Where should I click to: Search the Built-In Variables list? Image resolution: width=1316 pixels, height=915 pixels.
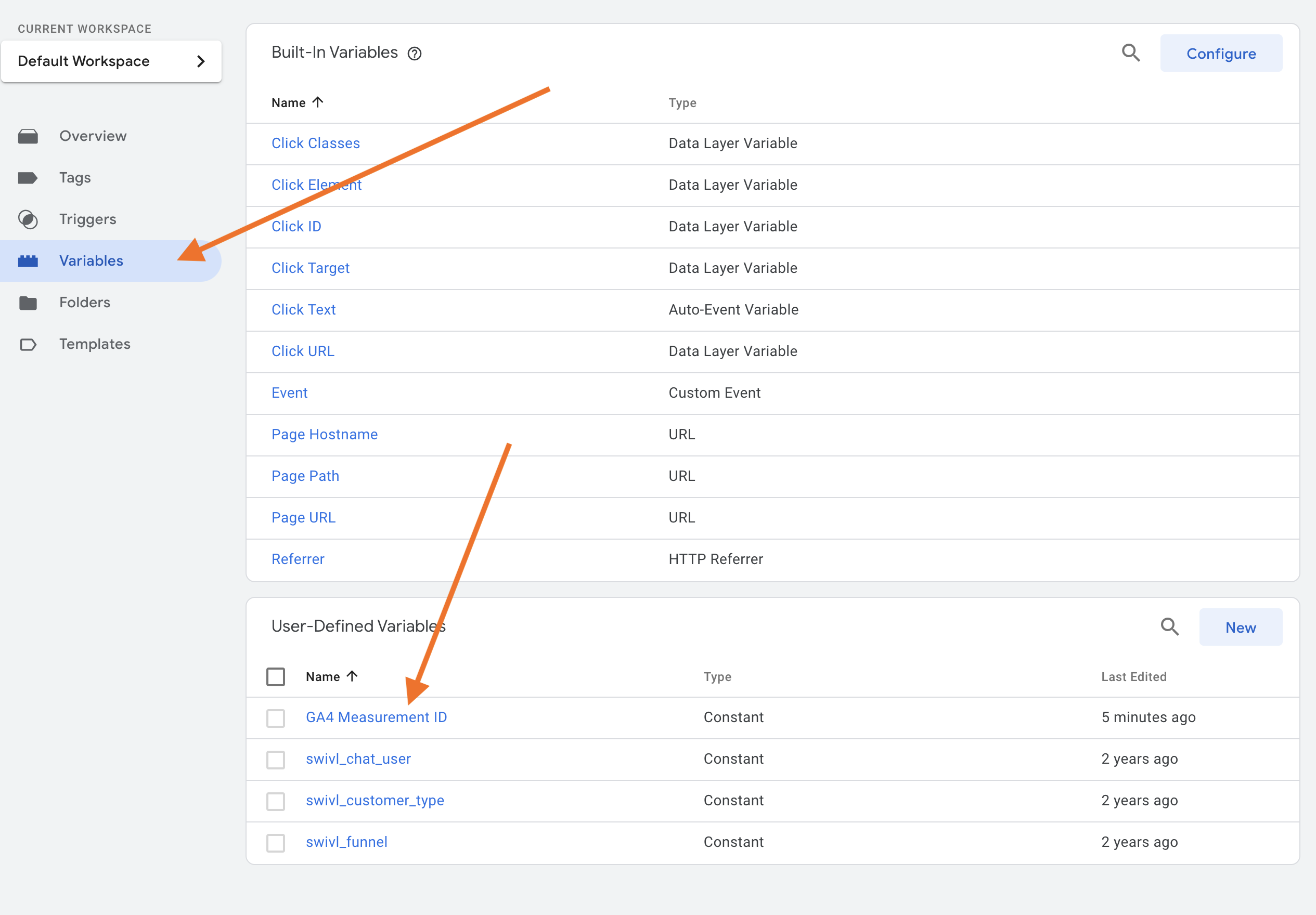tap(1130, 53)
